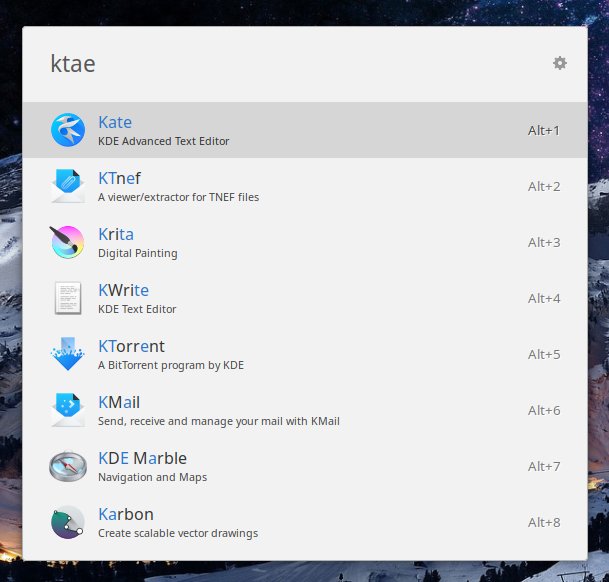Click the Krita paintbrush icon
Viewport: 609px width, 582px height.
[67, 242]
